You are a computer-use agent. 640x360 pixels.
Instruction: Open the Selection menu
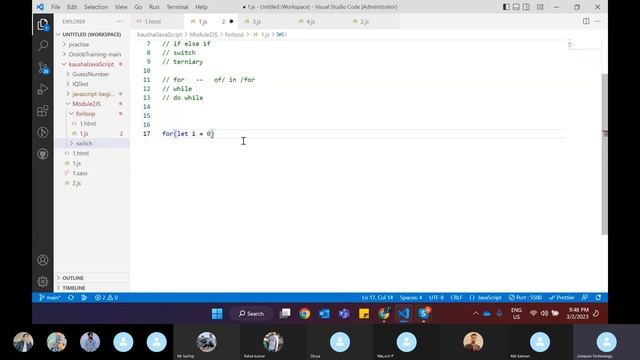click(96, 7)
